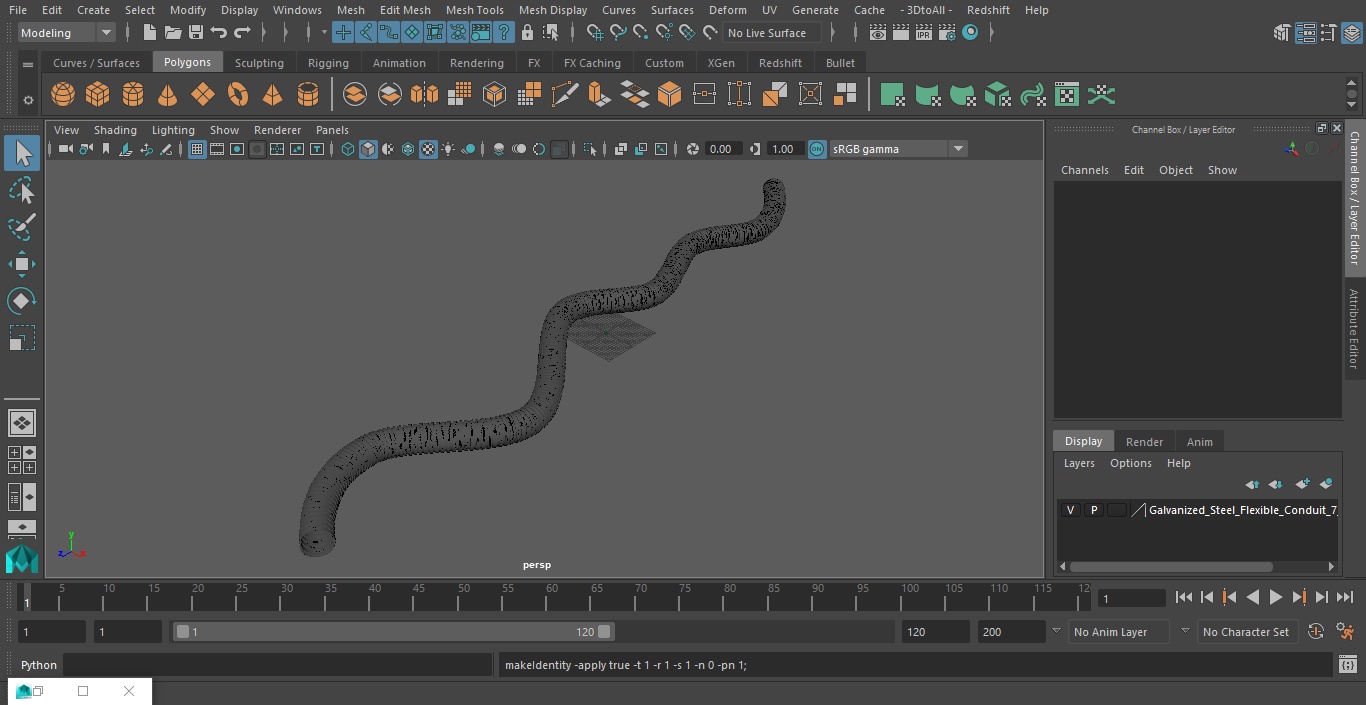The height and width of the screenshot is (705, 1366).
Task: Create a polygon torus from the shelf
Action: [x=237, y=95]
